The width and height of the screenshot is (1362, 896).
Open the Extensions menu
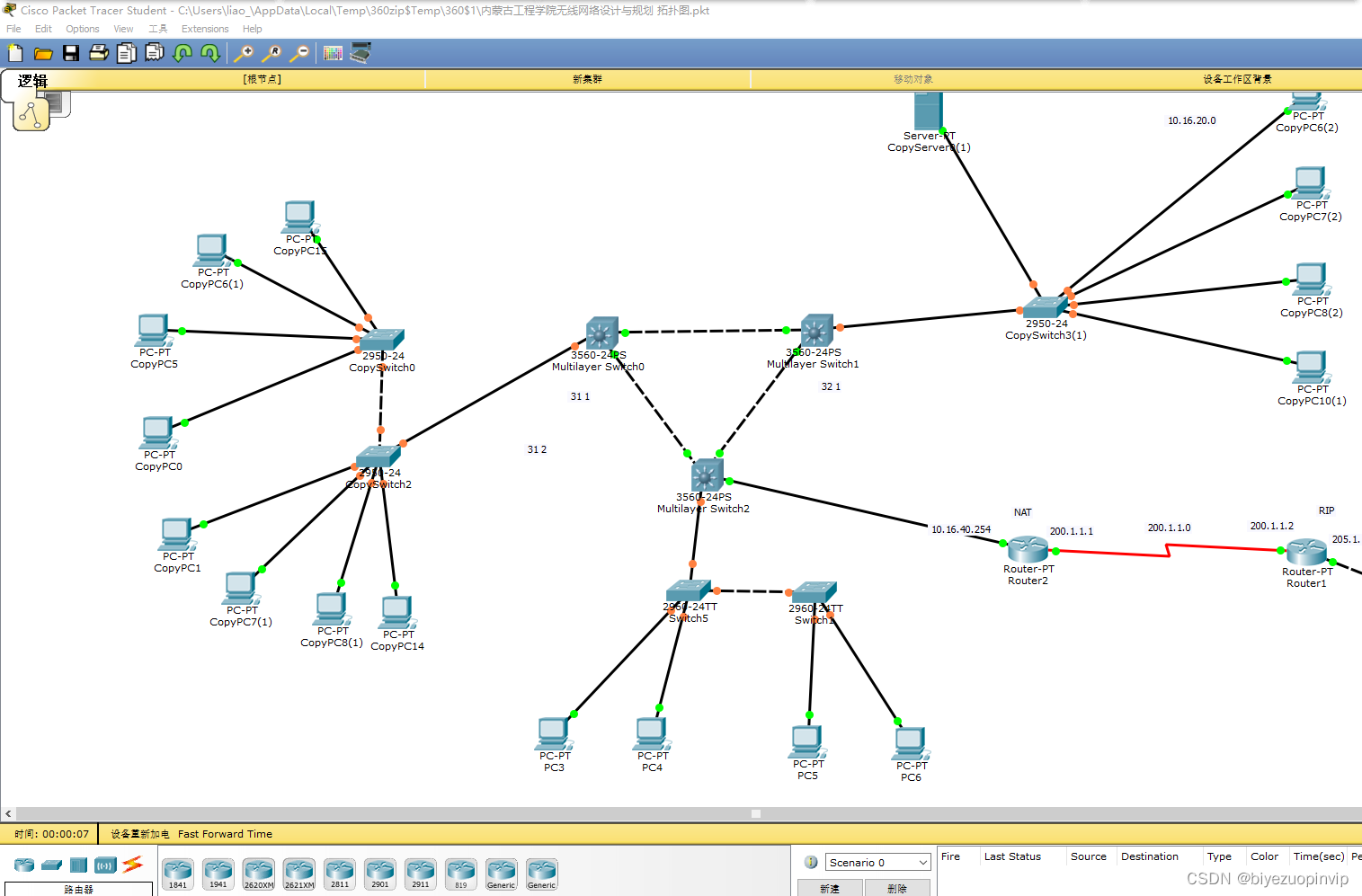tap(205, 29)
